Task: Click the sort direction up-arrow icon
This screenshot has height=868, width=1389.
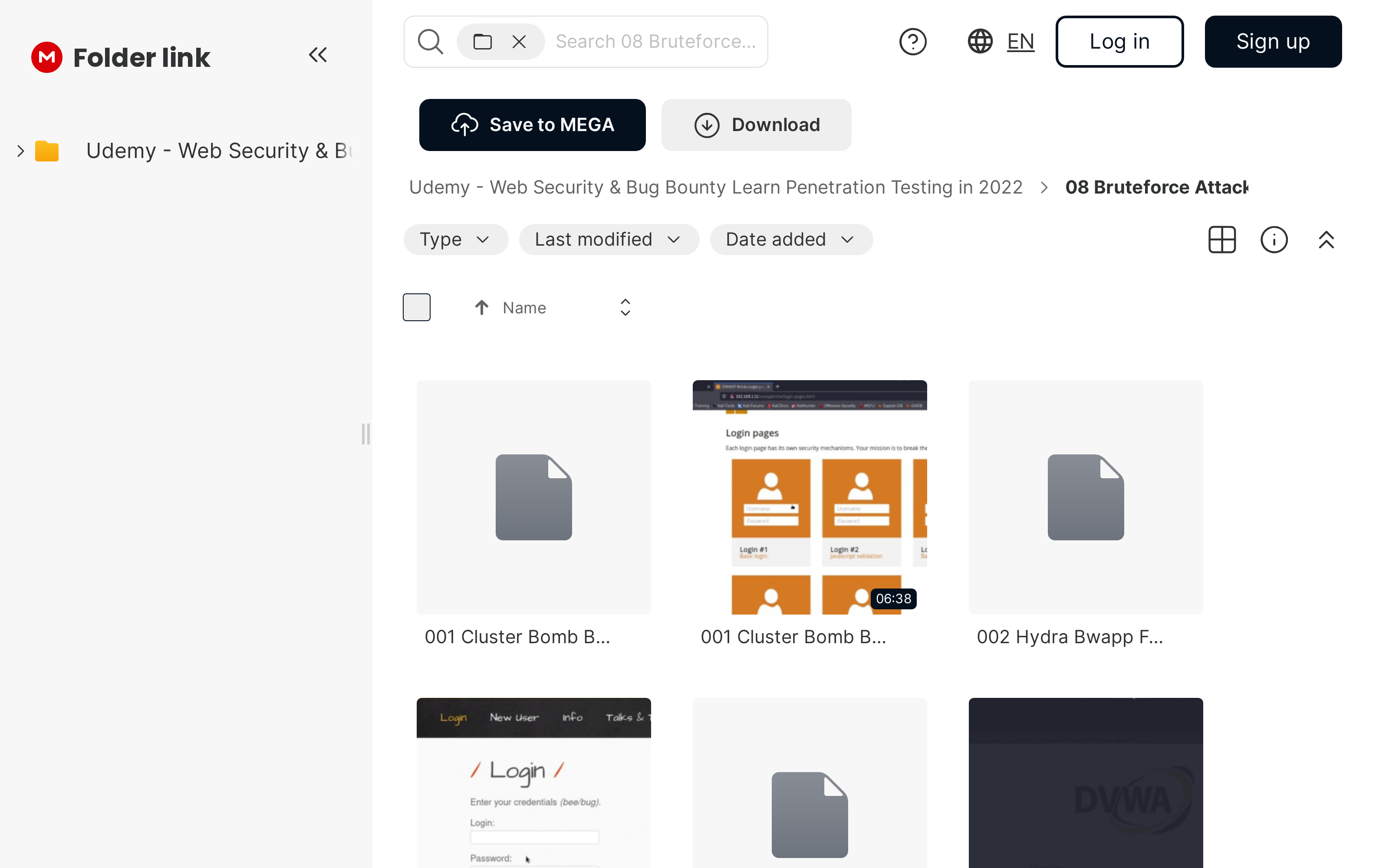Action: click(481, 308)
